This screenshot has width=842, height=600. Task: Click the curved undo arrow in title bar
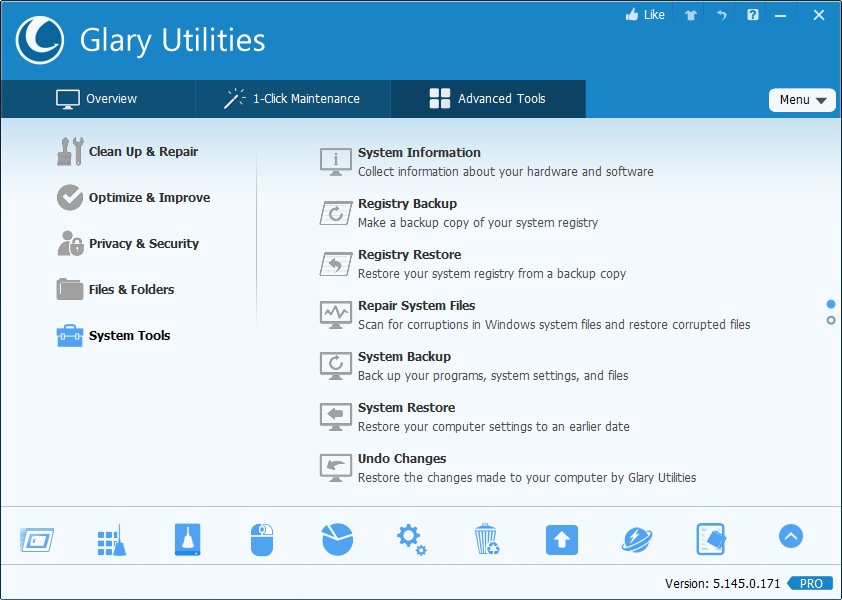[721, 15]
